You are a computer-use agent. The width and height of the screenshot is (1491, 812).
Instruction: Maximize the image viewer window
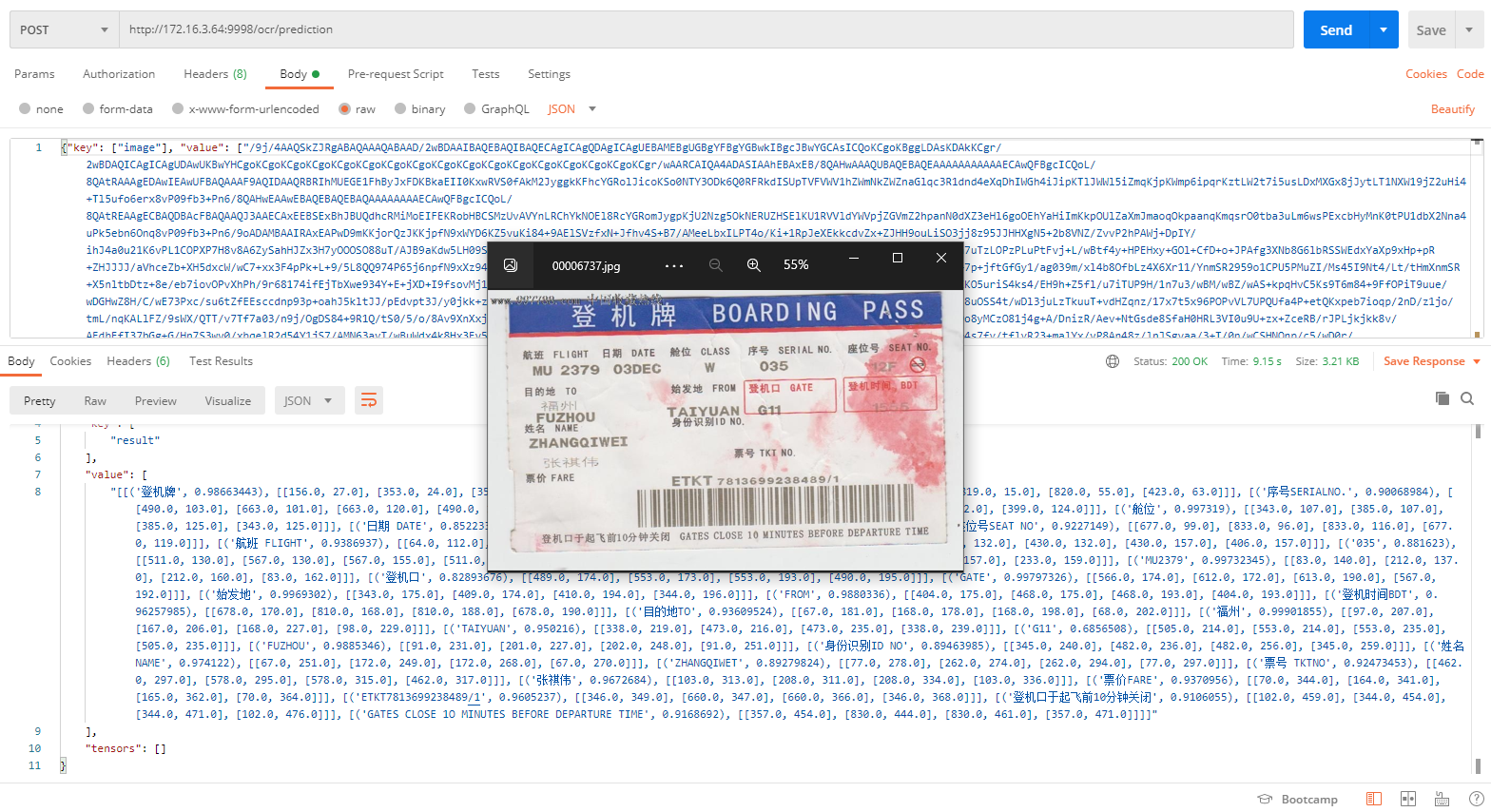[x=897, y=258]
